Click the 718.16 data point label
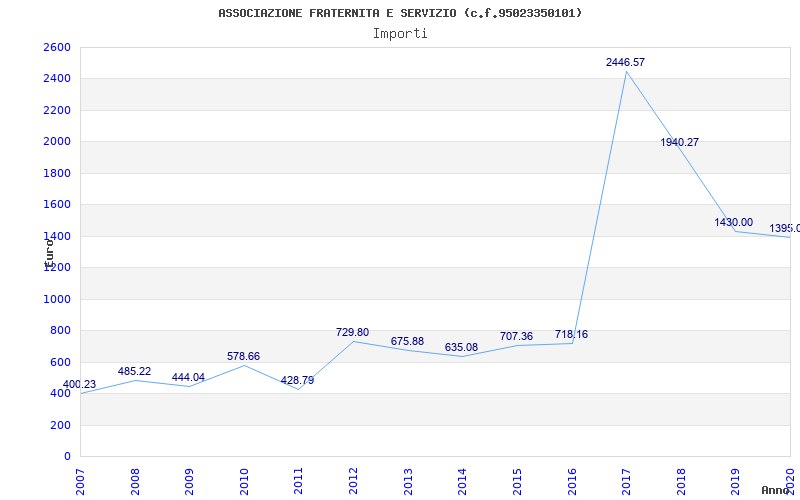The width and height of the screenshot is (800, 500). click(x=571, y=335)
